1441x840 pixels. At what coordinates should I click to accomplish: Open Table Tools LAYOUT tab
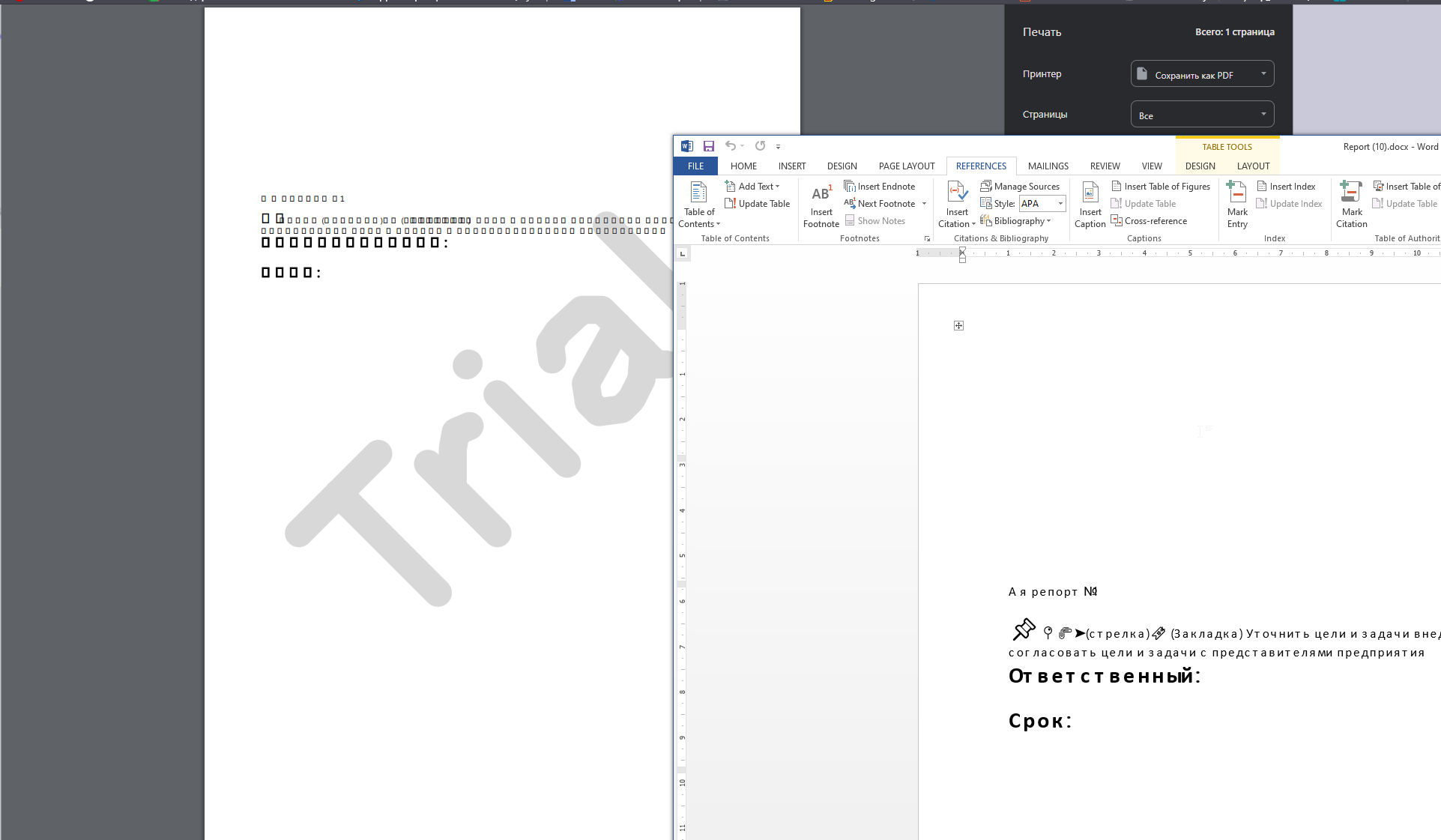[x=1254, y=166]
